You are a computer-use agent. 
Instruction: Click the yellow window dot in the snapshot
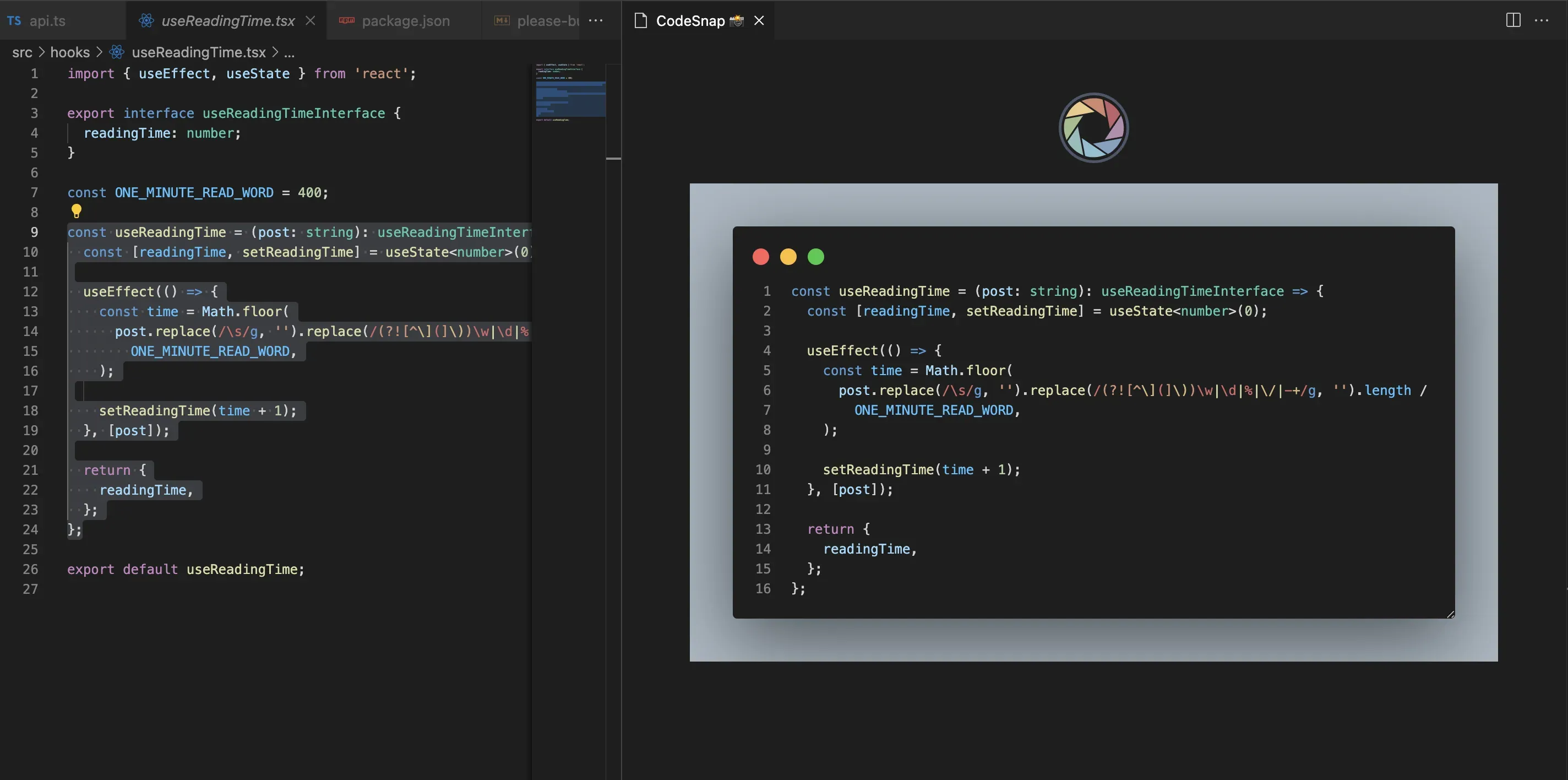(x=788, y=257)
